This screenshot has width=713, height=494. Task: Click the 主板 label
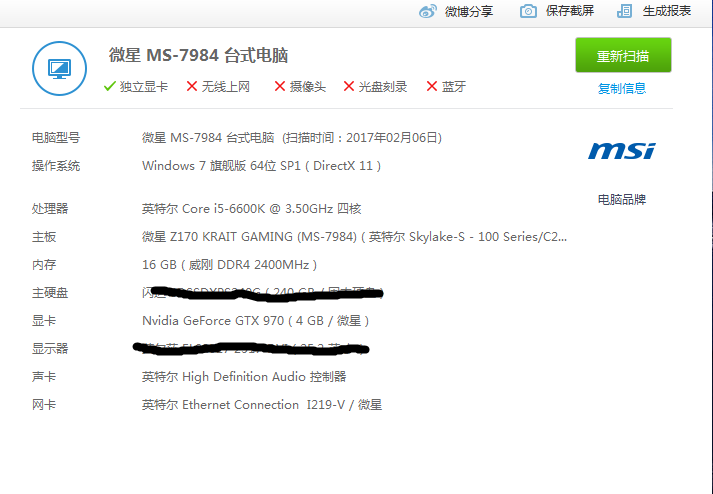44,237
